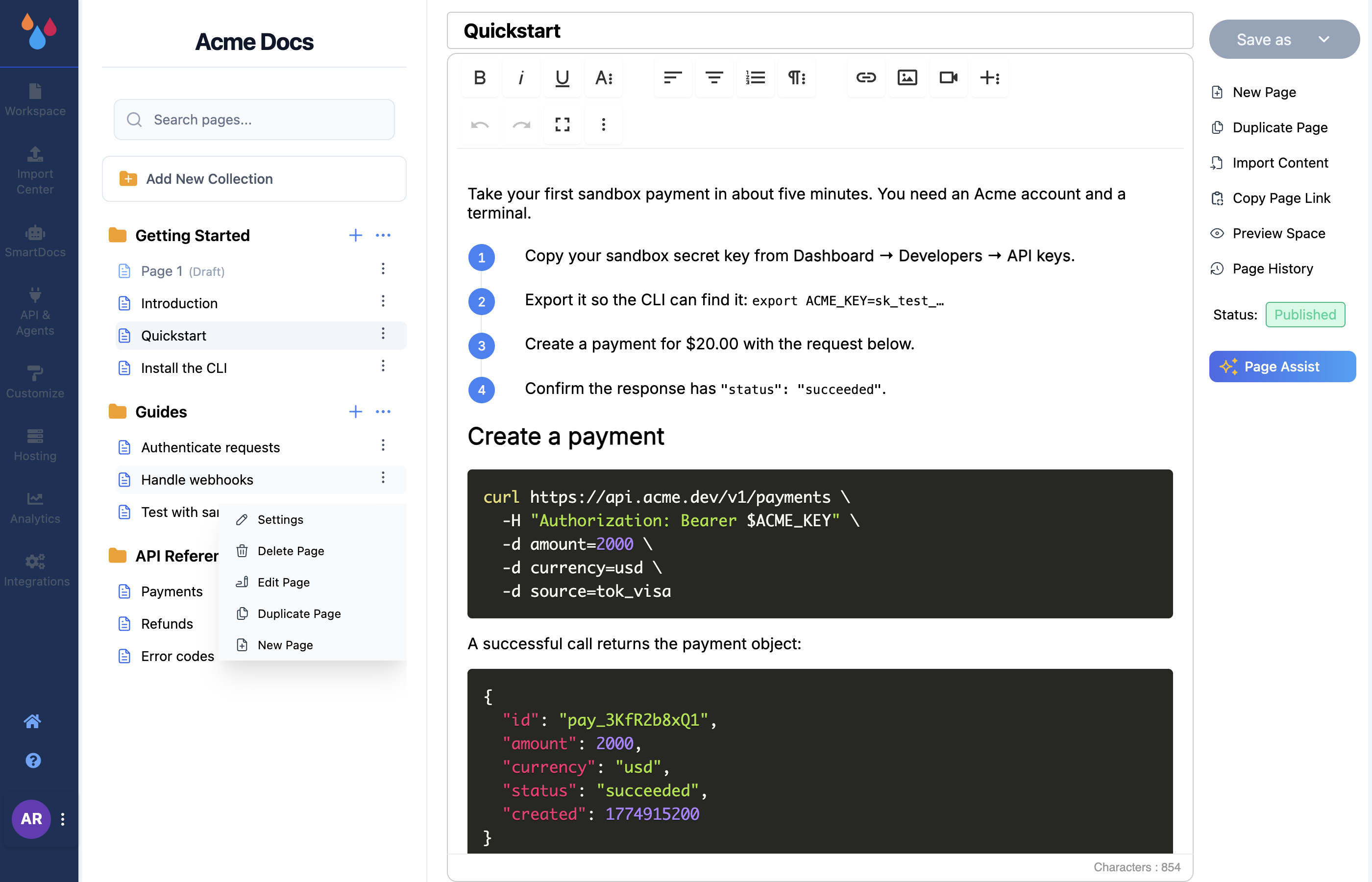
Task: Open the Customize section
Action: (x=35, y=383)
